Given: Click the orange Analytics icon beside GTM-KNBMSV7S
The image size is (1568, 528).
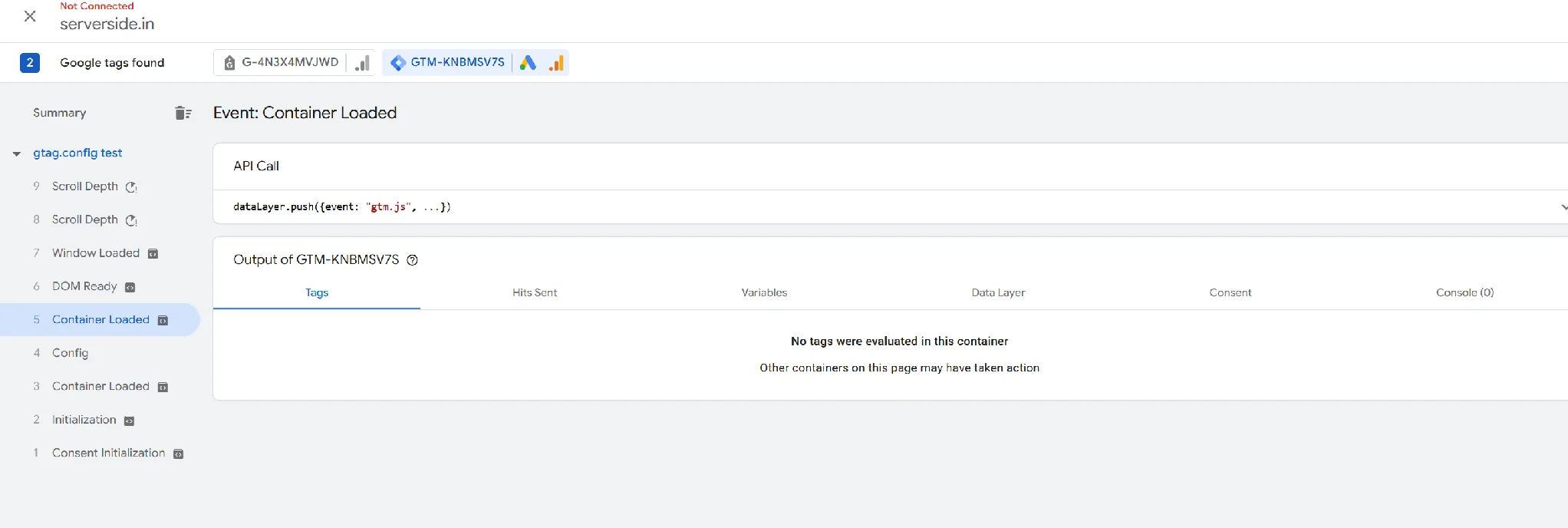Looking at the screenshot, I should [x=556, y=63].
